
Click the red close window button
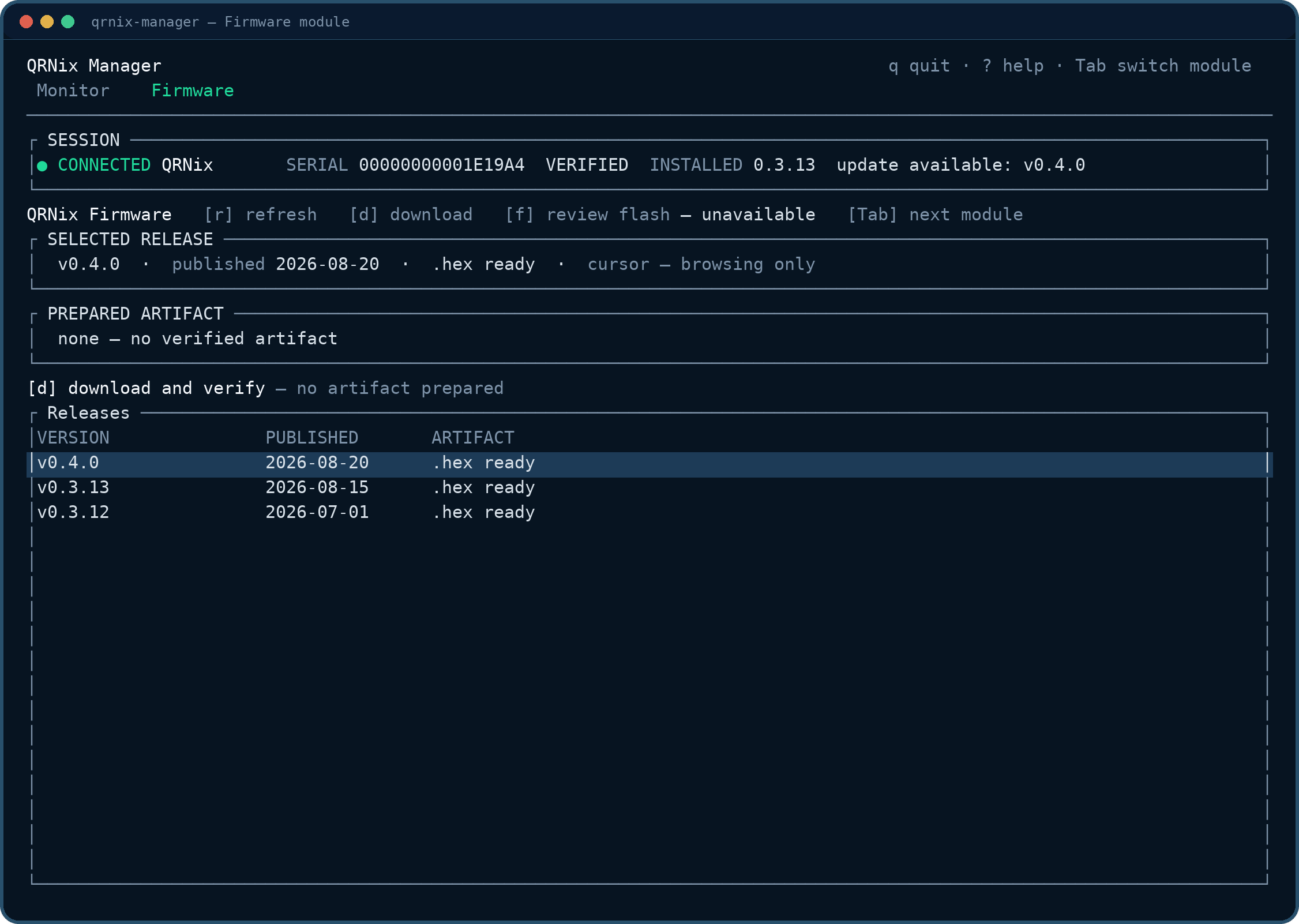27,22
